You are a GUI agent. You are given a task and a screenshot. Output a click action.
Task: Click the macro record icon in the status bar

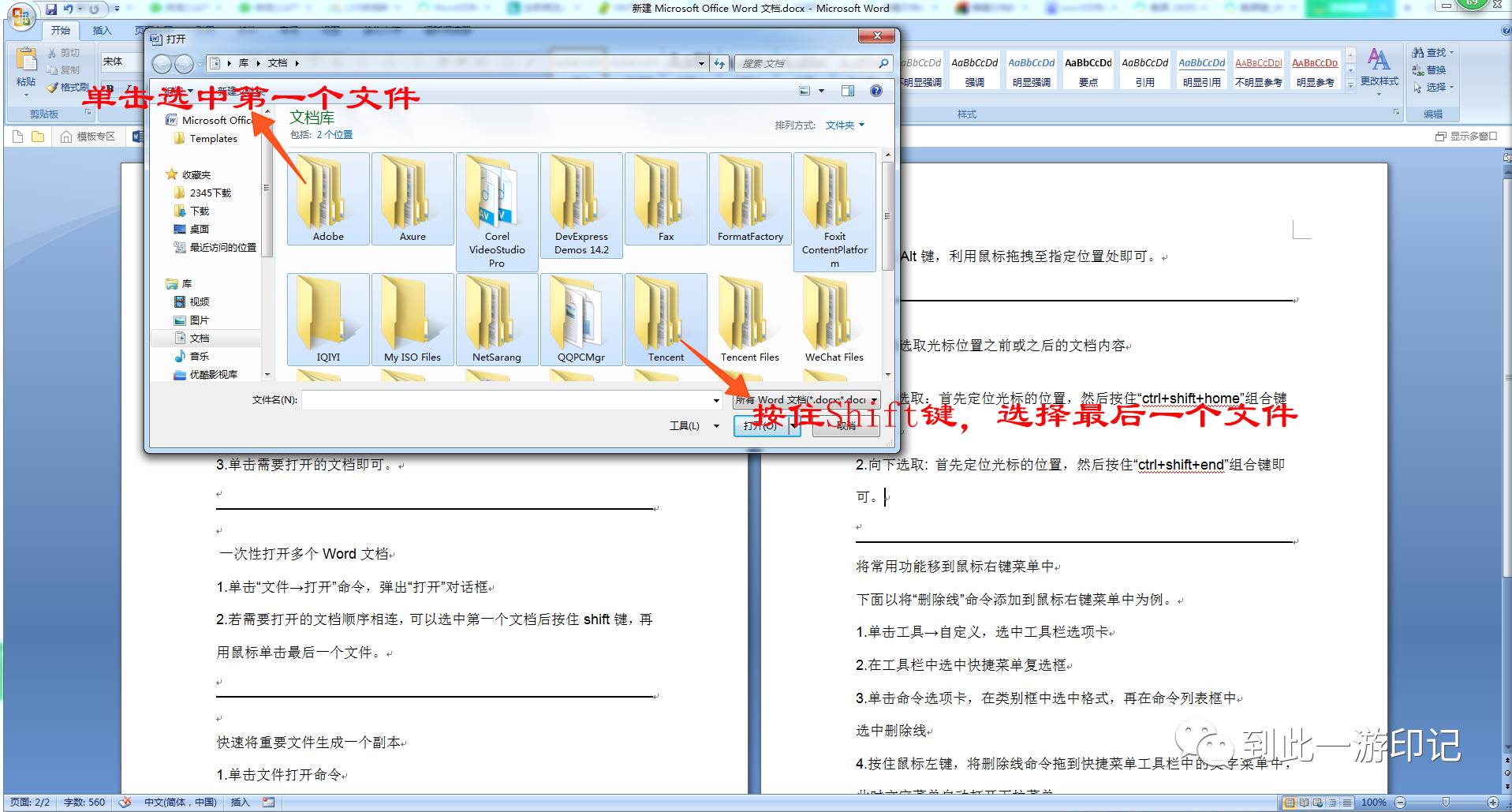(x=269, y=802)
